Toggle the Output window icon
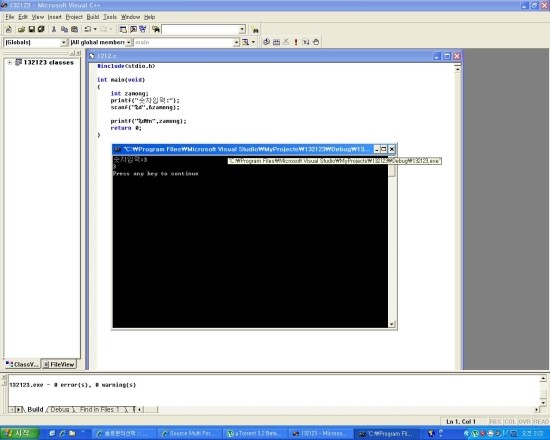The height and width of the screenshot is (440, 550). pyautogui.click(x=133, y=29)
